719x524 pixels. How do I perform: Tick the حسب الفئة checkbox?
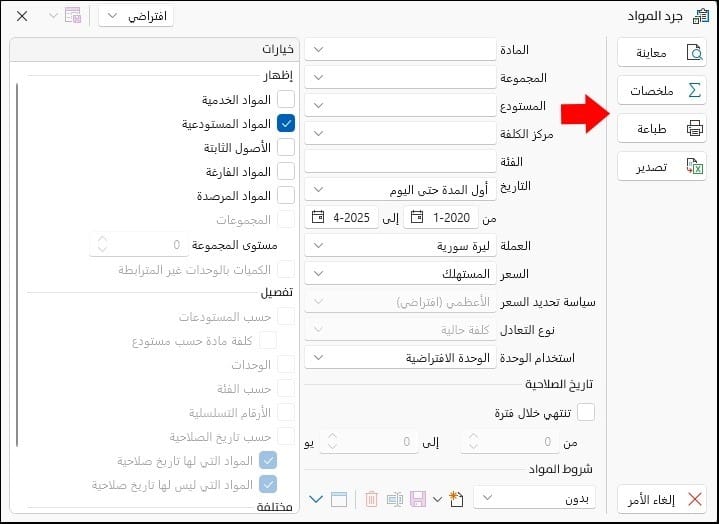[286, 388]
